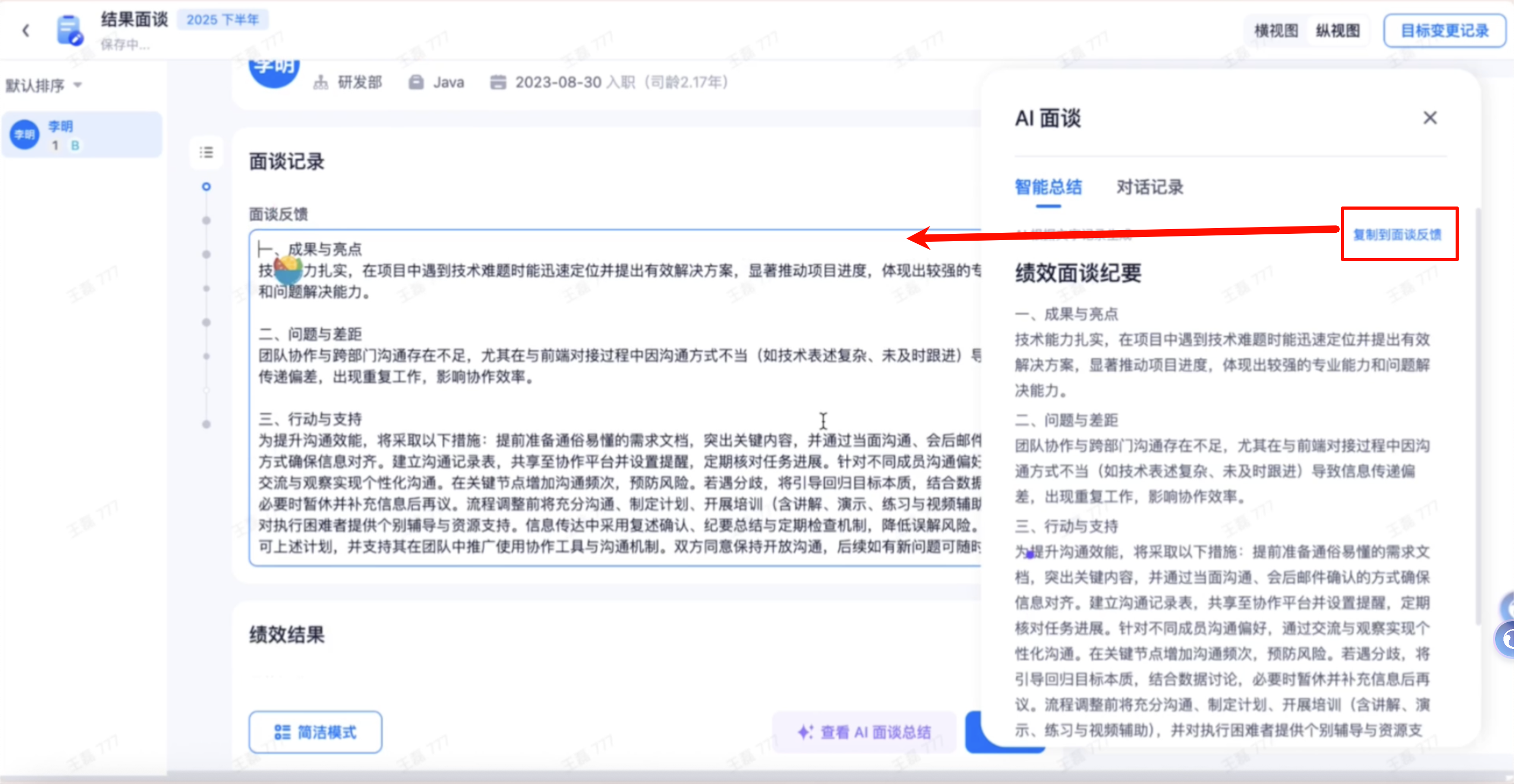Click 李明's avatar in the sidebar

25,135
